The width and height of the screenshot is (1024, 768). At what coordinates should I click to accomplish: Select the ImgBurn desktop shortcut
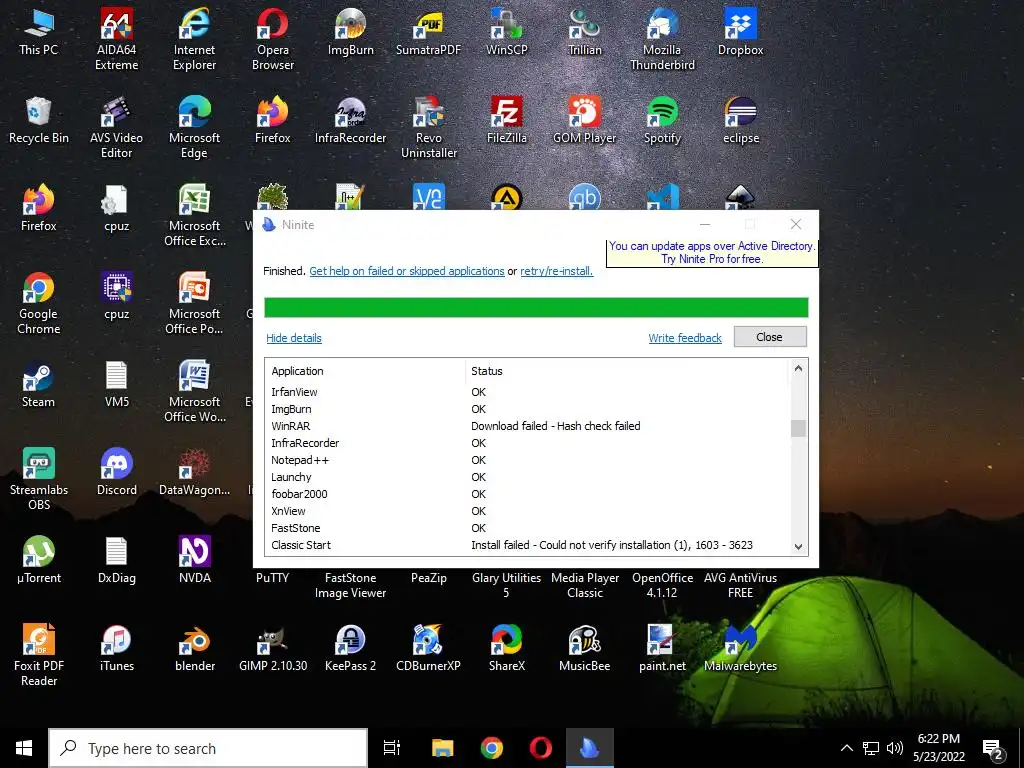pos(351,31)
